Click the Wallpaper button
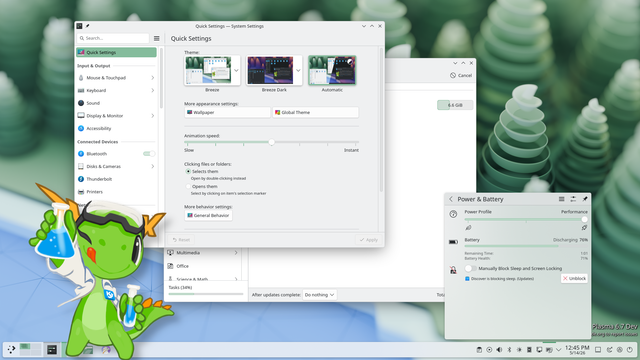640x360 pixels. (x=227, y=112)
